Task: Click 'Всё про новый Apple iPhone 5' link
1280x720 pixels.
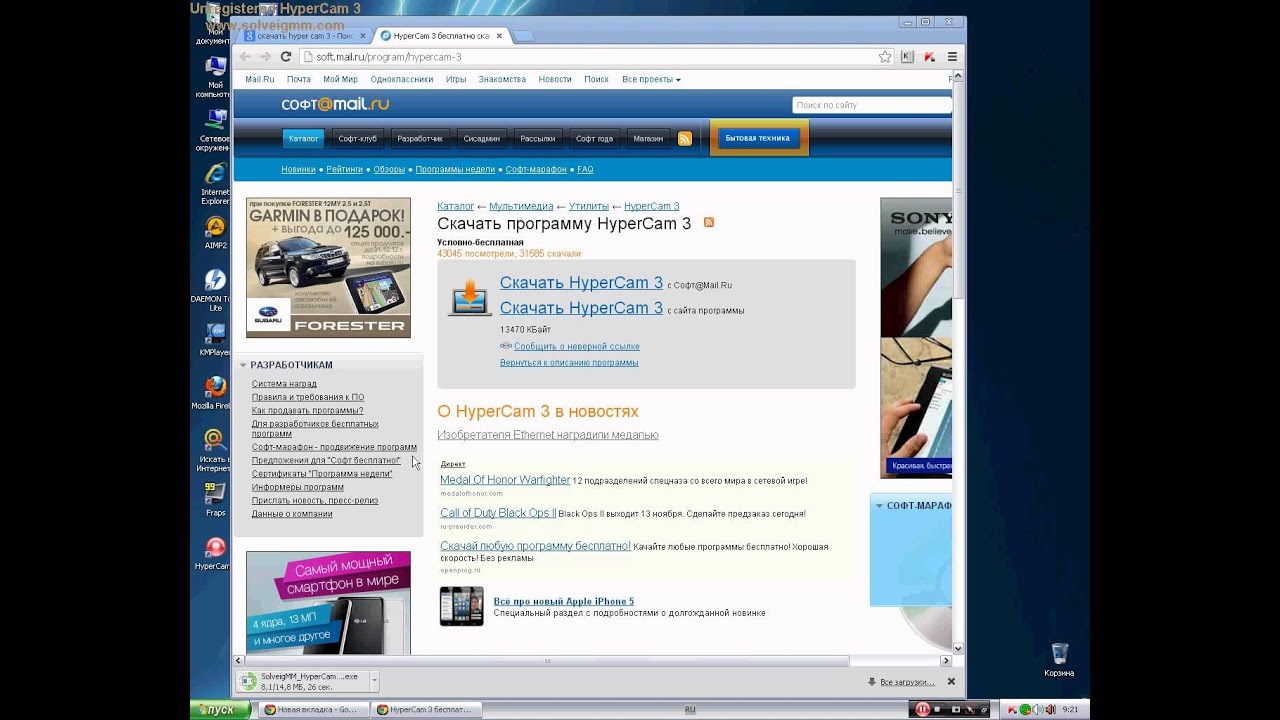Action: click(563, 602)
